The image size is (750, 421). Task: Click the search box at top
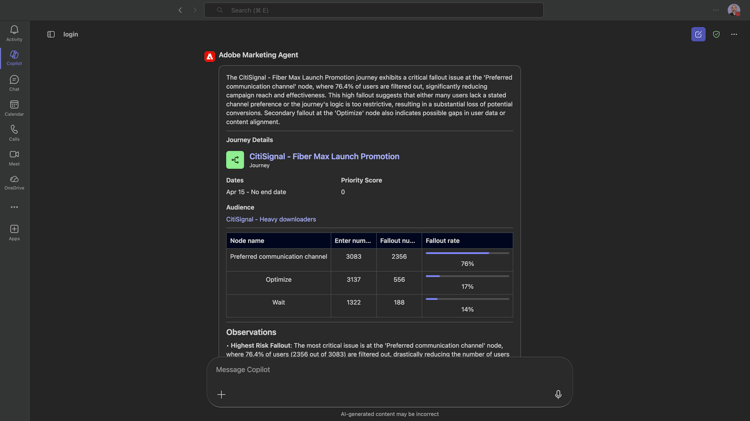pyautogui.click(x=374, y=10)
